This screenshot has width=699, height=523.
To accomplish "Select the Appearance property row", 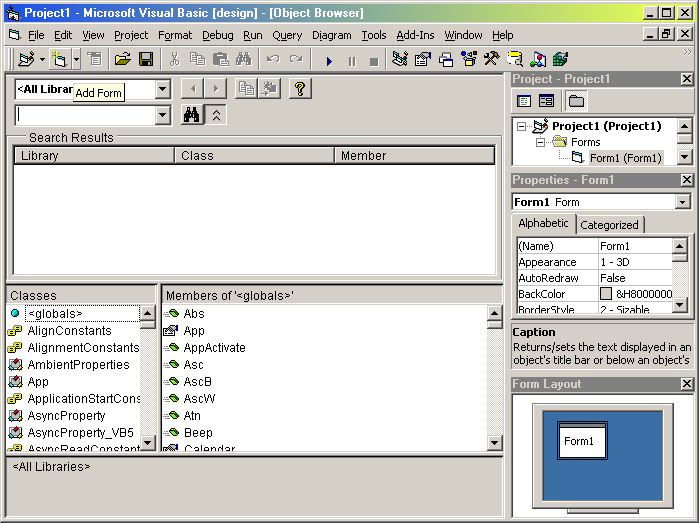I will click(x=595, y=262).
